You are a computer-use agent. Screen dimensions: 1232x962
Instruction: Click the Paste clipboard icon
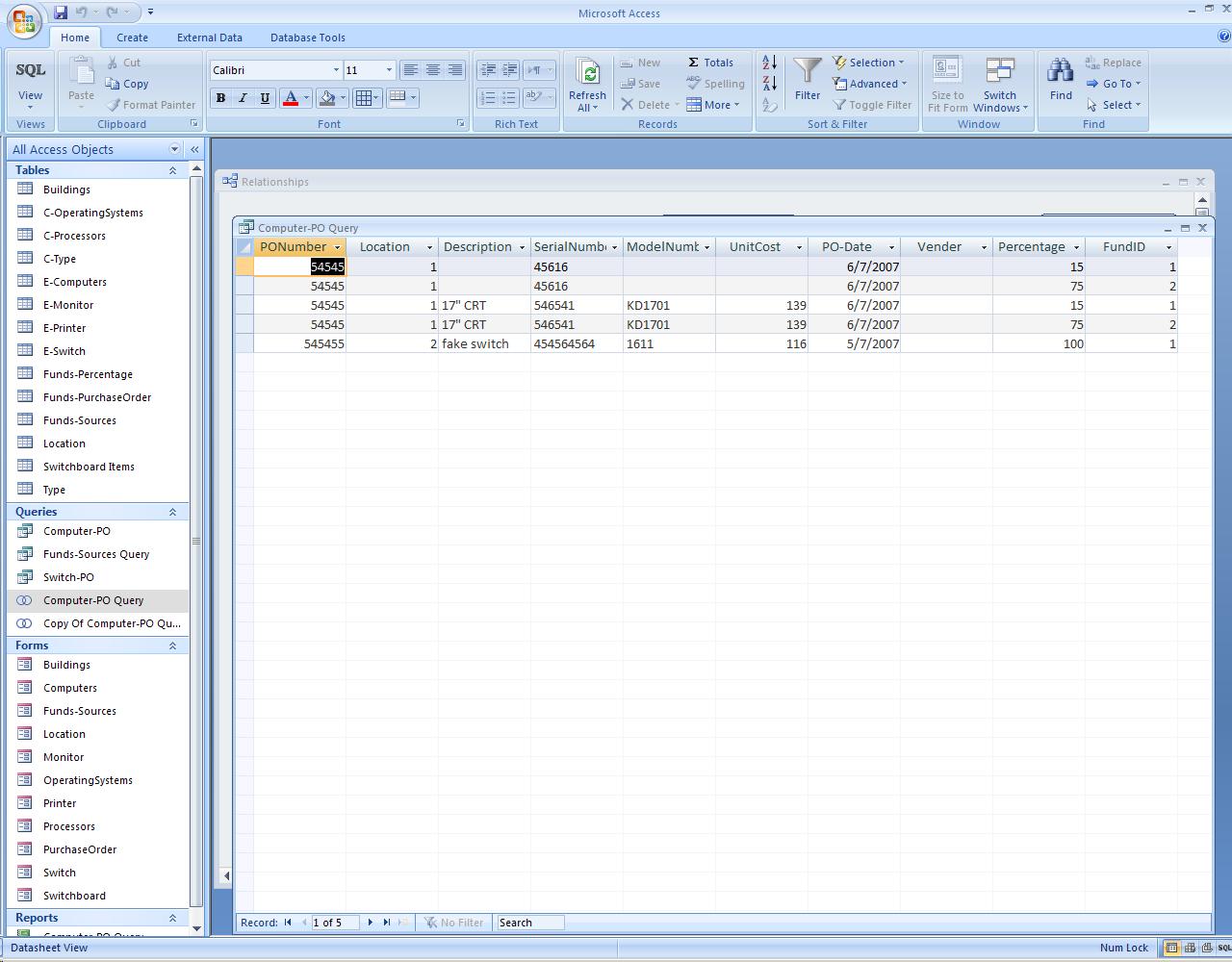tap(81, 72)
